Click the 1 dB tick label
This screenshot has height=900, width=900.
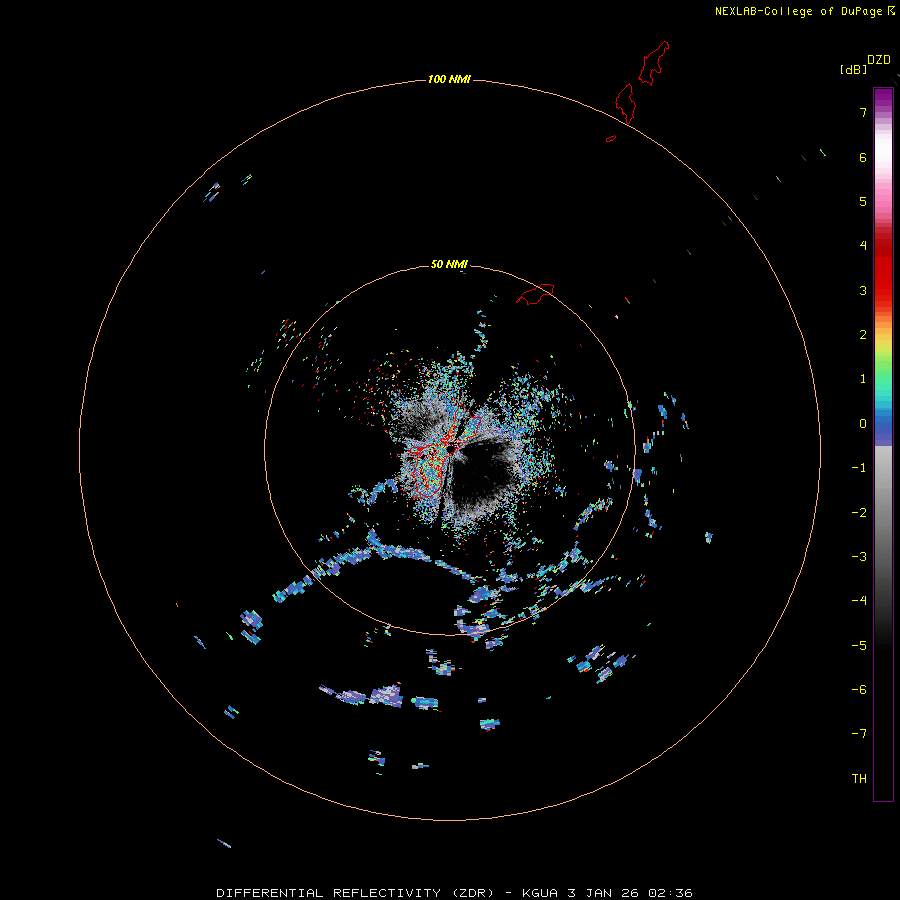tap(863, 379)
